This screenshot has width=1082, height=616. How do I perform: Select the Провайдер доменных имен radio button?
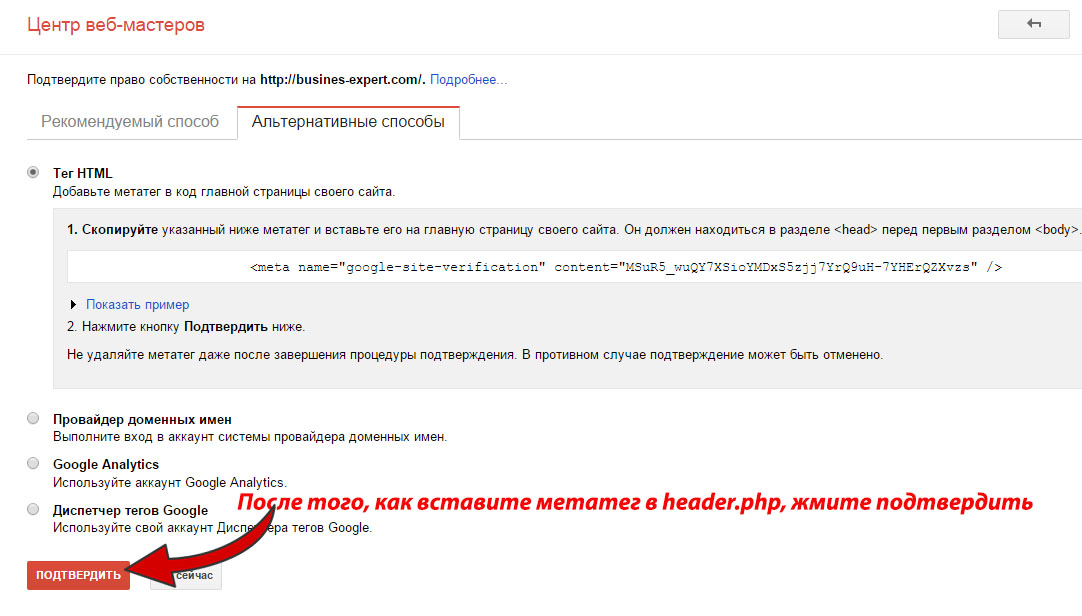click(33, 418)
